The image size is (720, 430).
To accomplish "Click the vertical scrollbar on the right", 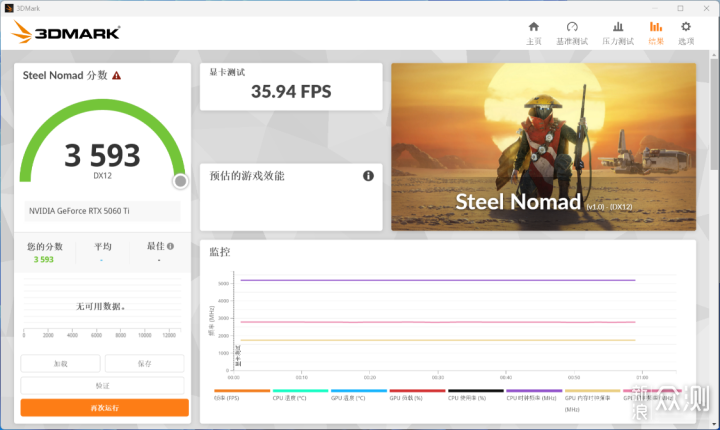I will pos(714,113).
